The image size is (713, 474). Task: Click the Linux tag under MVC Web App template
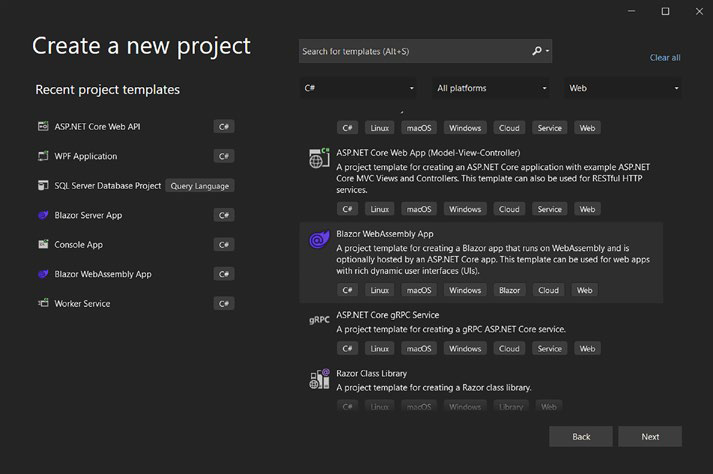click(x=379, y=209)
